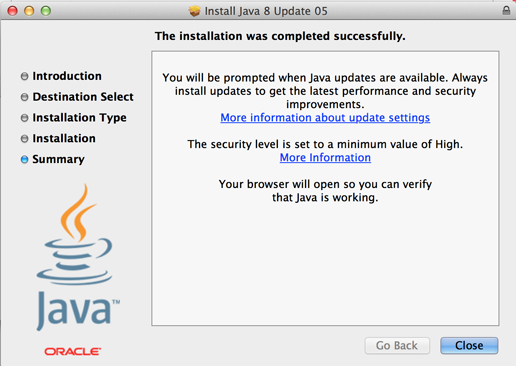Select the Destination Select step label

tap(83, 97)
